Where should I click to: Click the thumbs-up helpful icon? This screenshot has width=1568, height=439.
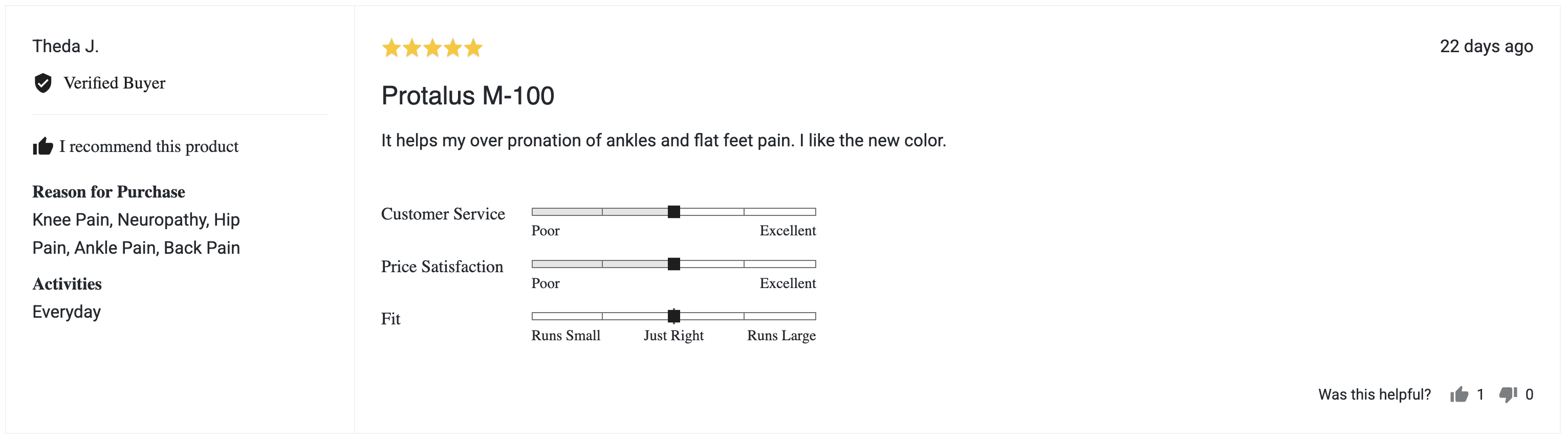1459,394
